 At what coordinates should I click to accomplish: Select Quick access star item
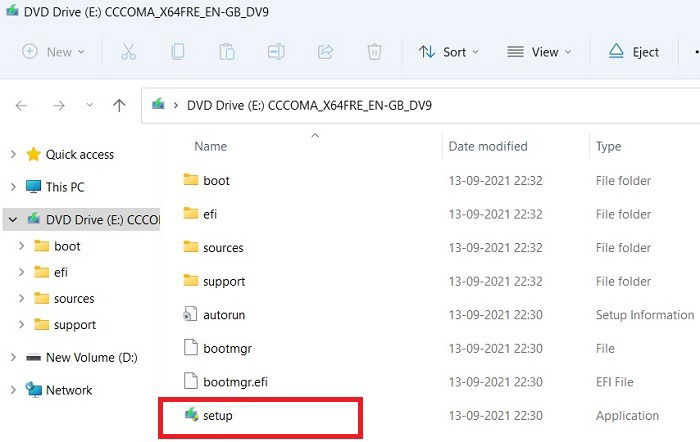point(70,154)
